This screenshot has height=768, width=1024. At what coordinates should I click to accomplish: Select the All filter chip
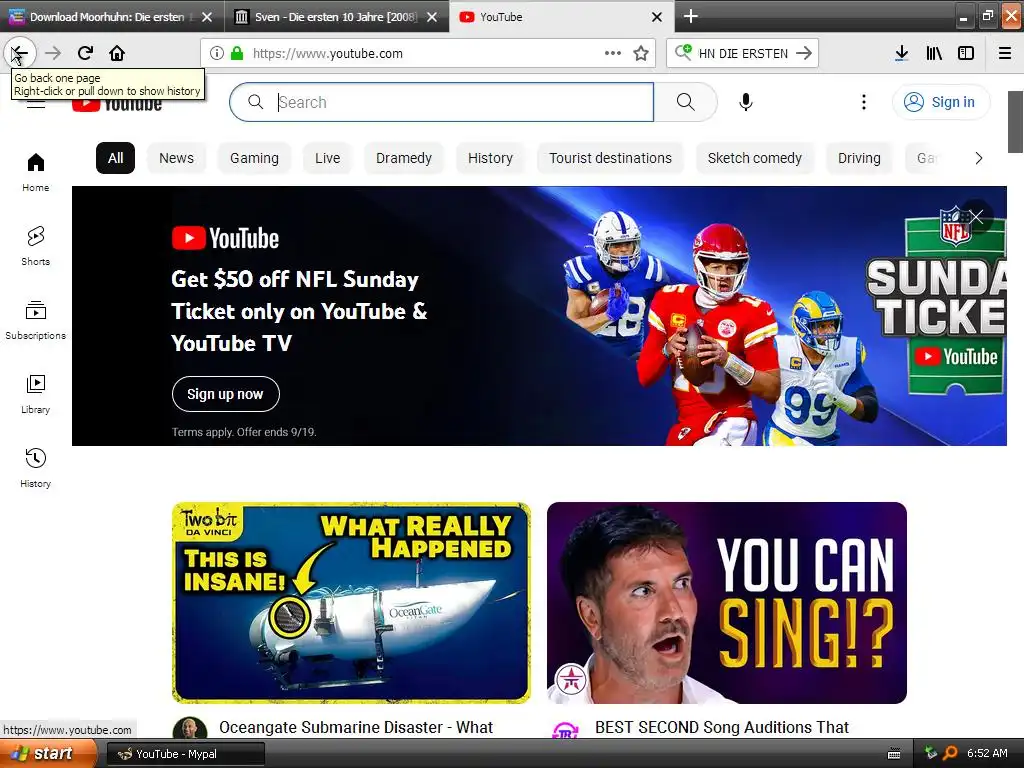click(116, 158)
